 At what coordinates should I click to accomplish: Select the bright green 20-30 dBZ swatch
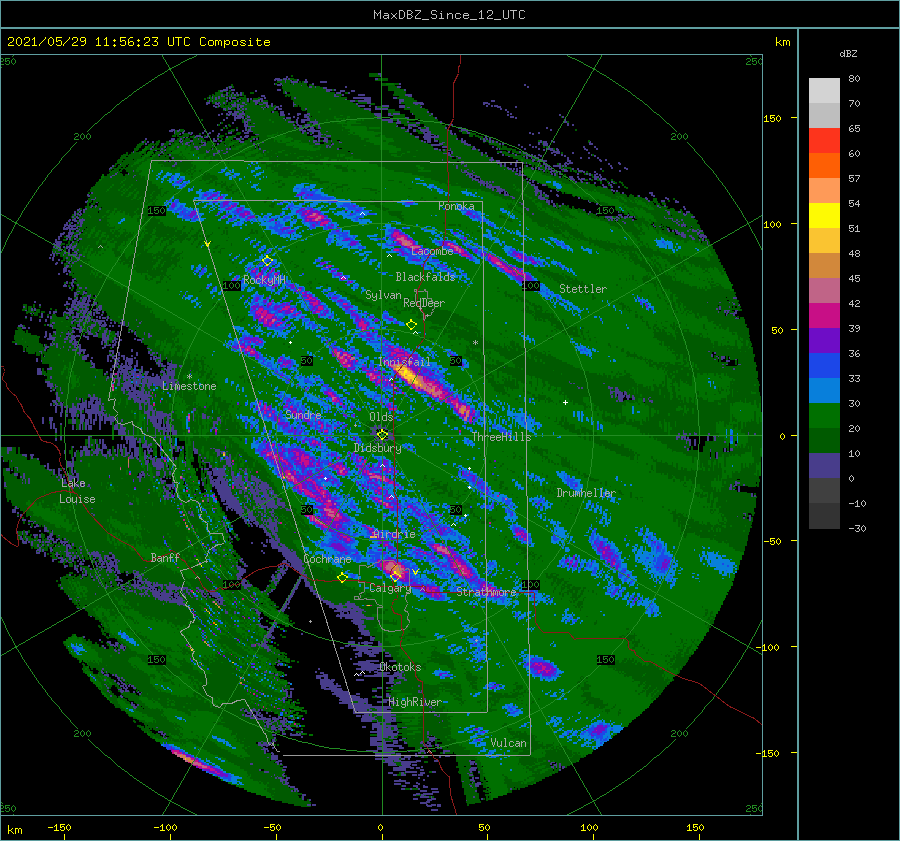tap(824, 416)
